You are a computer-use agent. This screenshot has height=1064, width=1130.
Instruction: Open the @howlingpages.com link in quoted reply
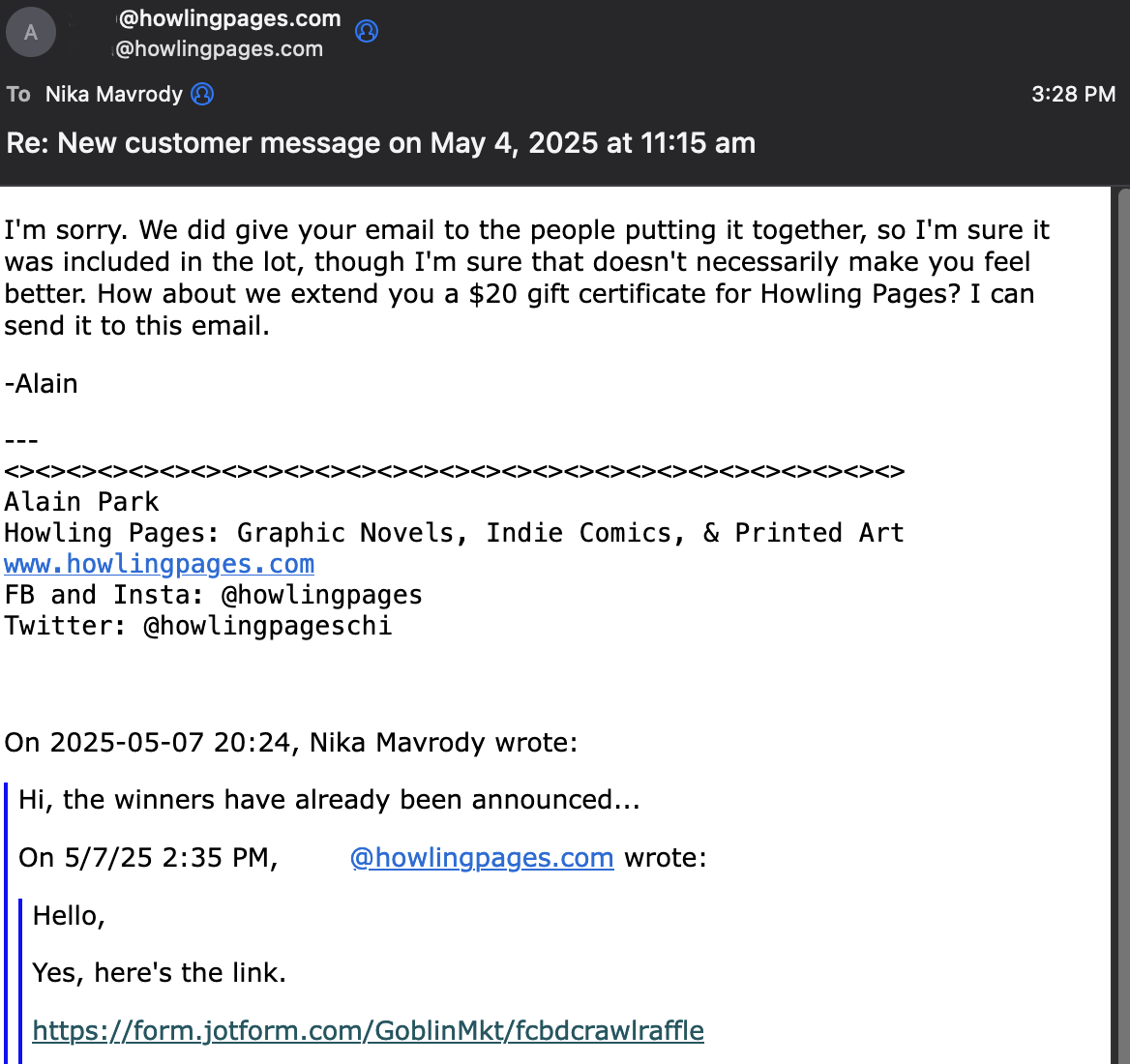[482, 857]
